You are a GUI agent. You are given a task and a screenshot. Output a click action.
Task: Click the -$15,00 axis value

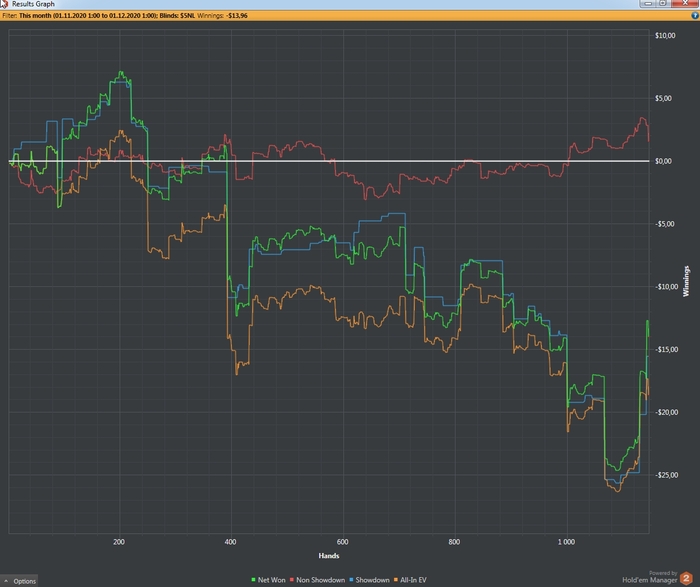pos(666,350)
